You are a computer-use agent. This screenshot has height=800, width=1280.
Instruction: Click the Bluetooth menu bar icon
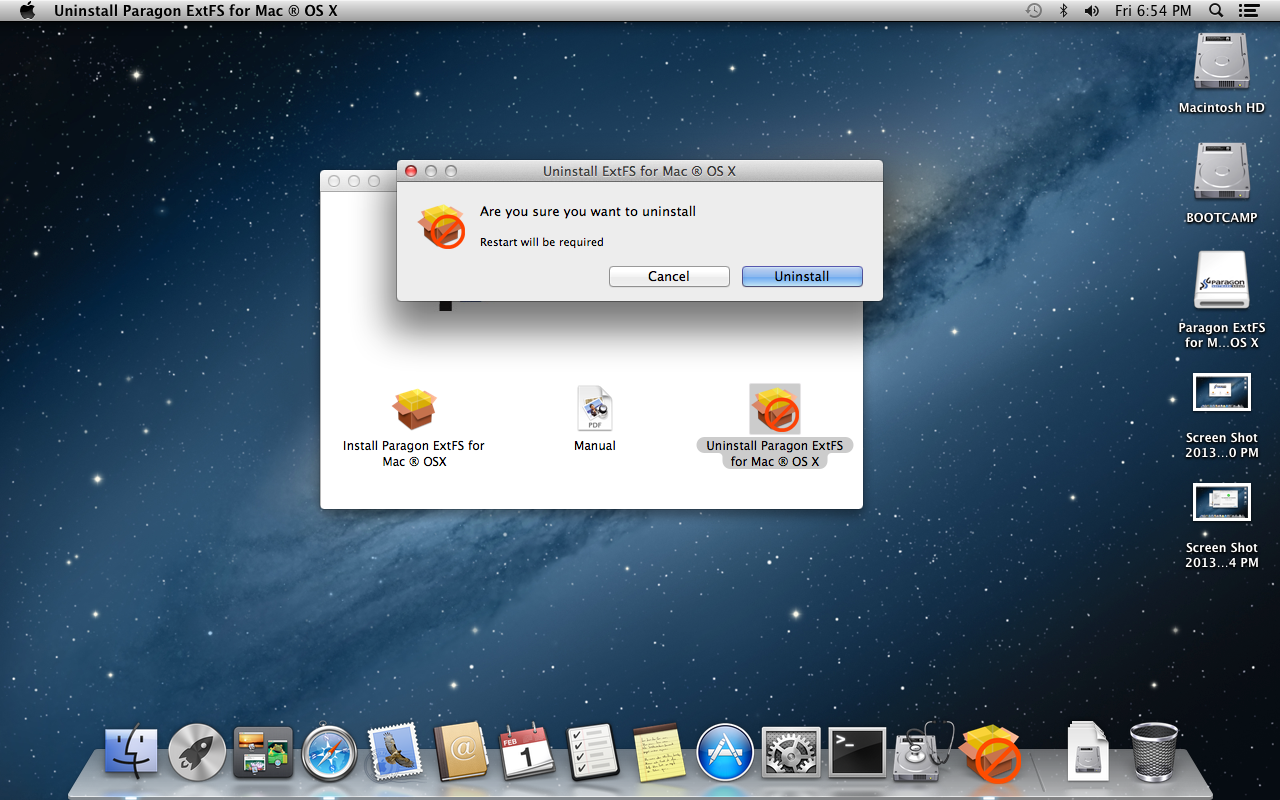click(x=1064, y=11)
